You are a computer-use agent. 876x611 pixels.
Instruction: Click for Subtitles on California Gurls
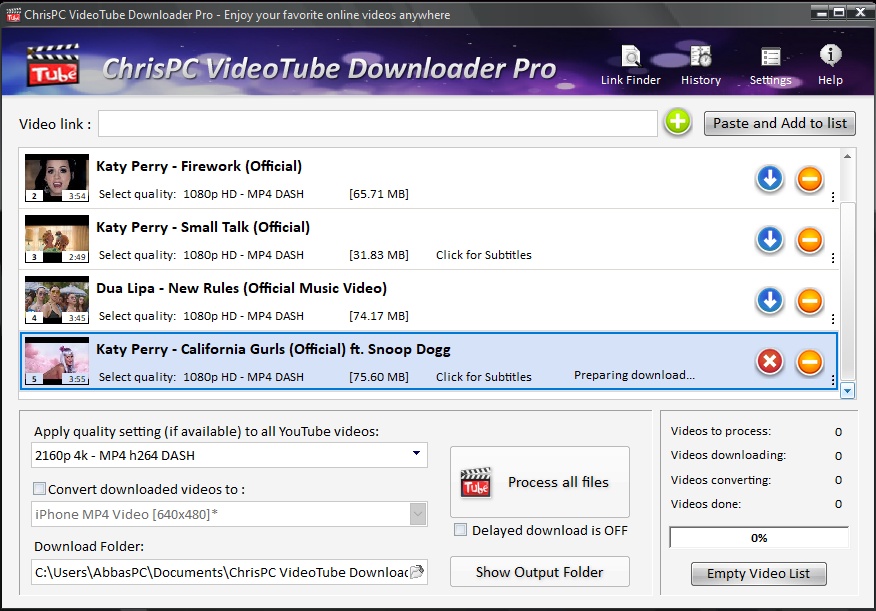tap(484, 376)
